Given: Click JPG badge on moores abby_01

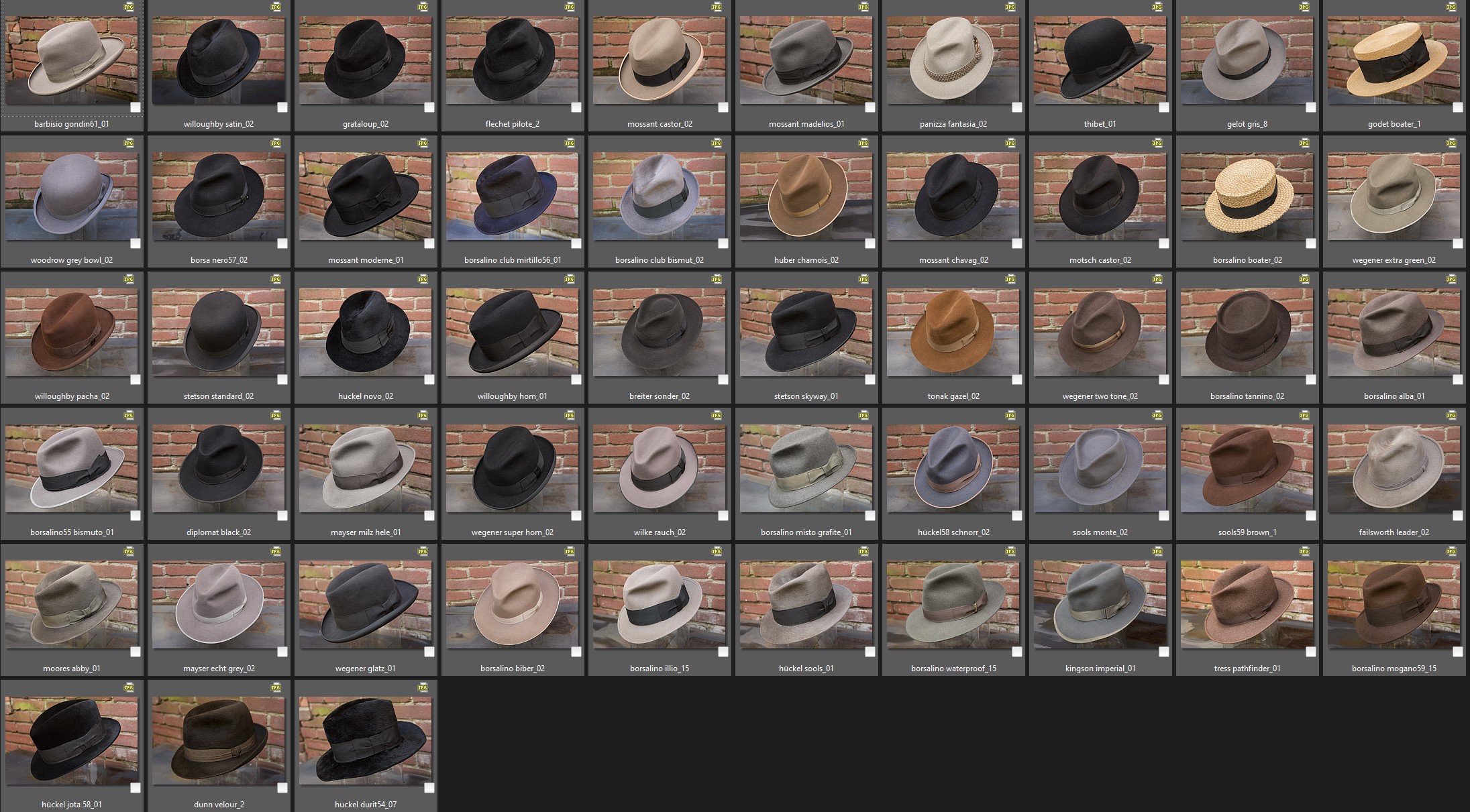Looking at the screenshot, I should (129, 551).
